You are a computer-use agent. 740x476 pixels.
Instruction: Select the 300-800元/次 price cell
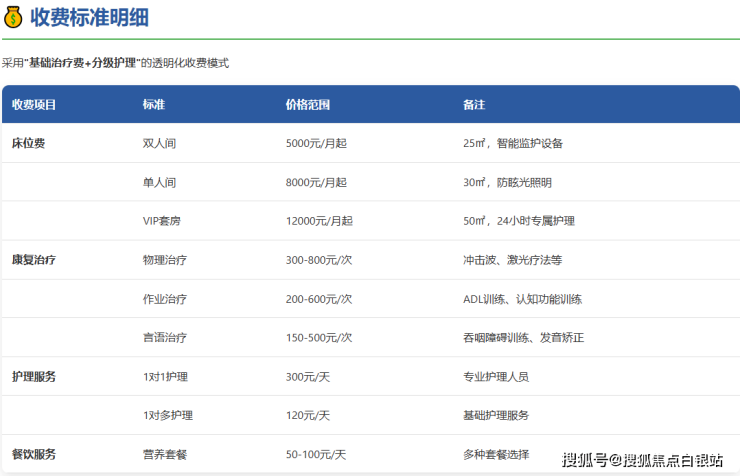click(318, 260)
